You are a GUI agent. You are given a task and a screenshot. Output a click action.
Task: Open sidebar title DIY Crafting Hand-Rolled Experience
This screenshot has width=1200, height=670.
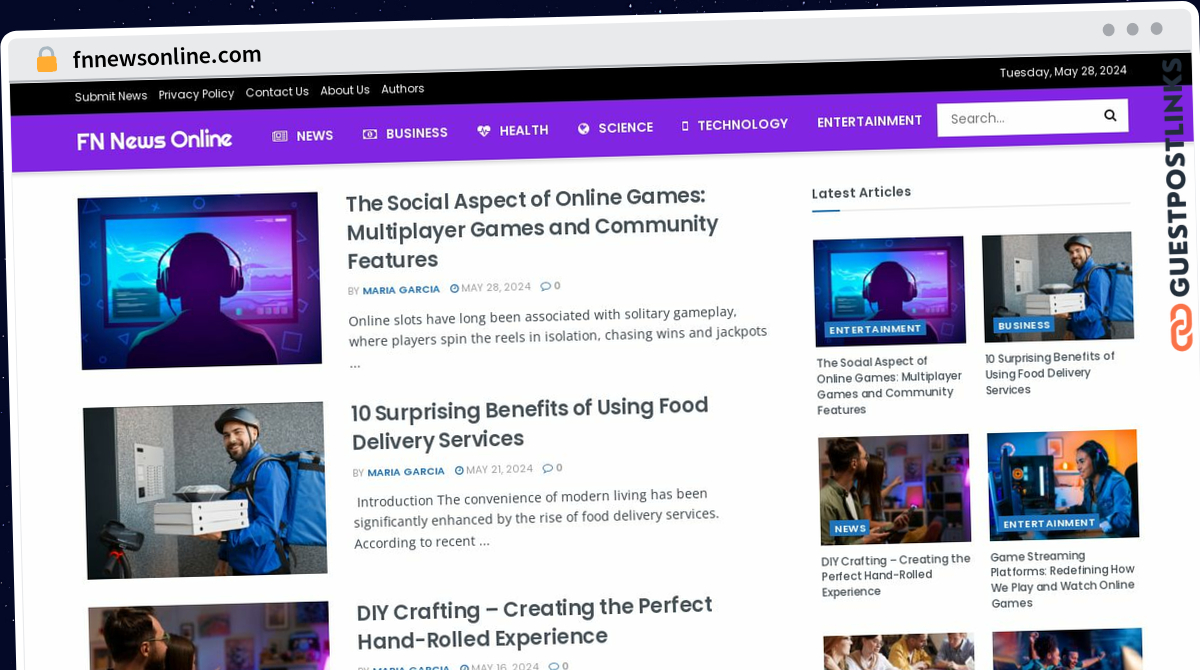click(x=896, y=575)
